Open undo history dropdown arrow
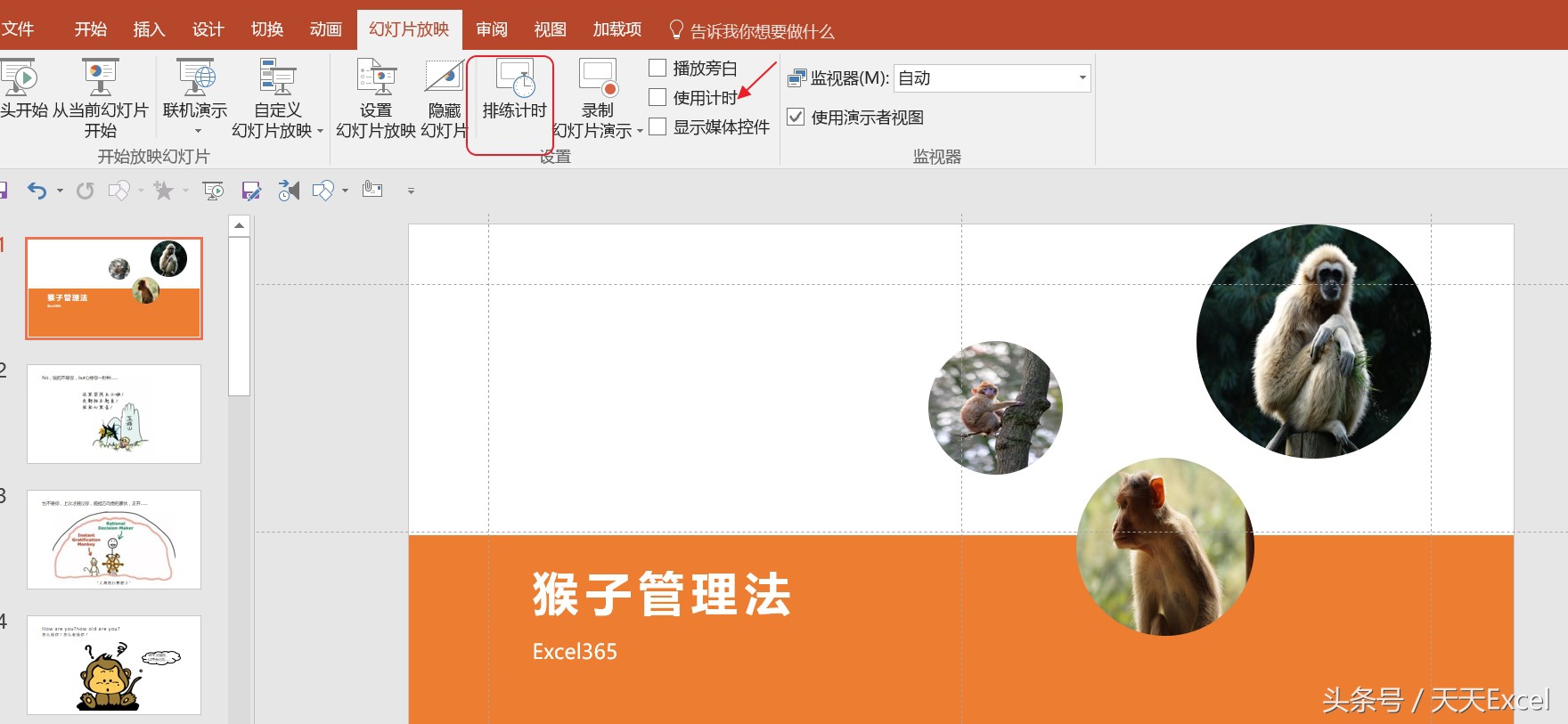Viewport: 1568px width, 724px height. pos(60,191)
